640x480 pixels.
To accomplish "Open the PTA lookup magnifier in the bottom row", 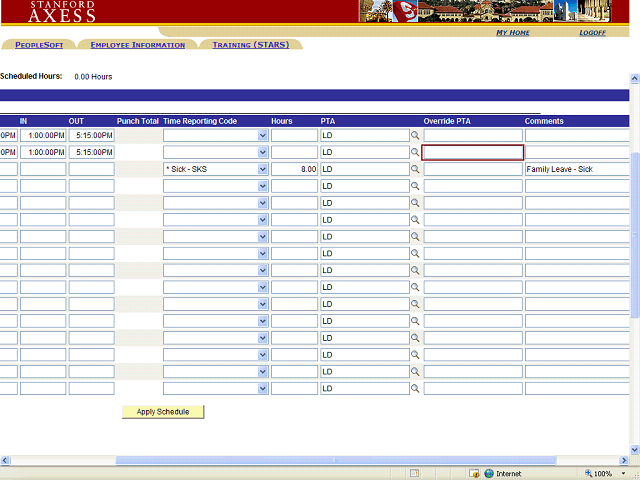I will point(415,389).
